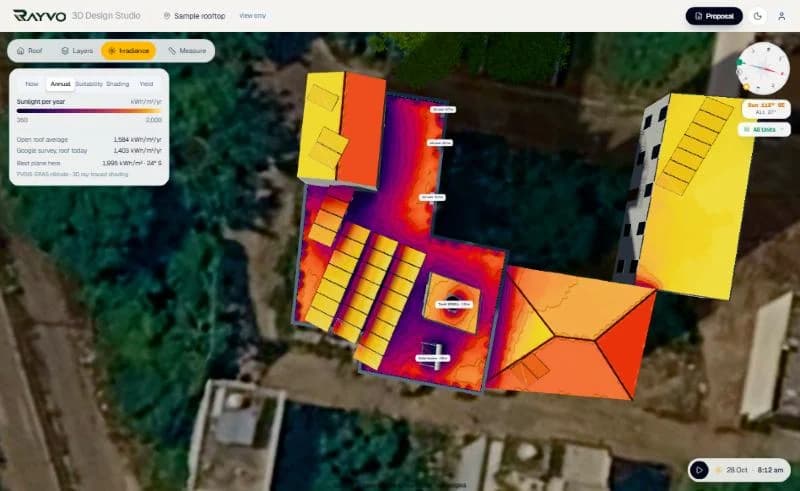
Task: Click the topmost white label on the purple roof
Action: coord(443,109)
